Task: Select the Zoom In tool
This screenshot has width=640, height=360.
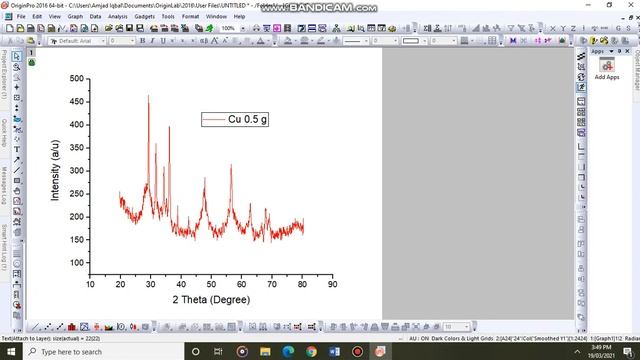Action: coord(17,67)
